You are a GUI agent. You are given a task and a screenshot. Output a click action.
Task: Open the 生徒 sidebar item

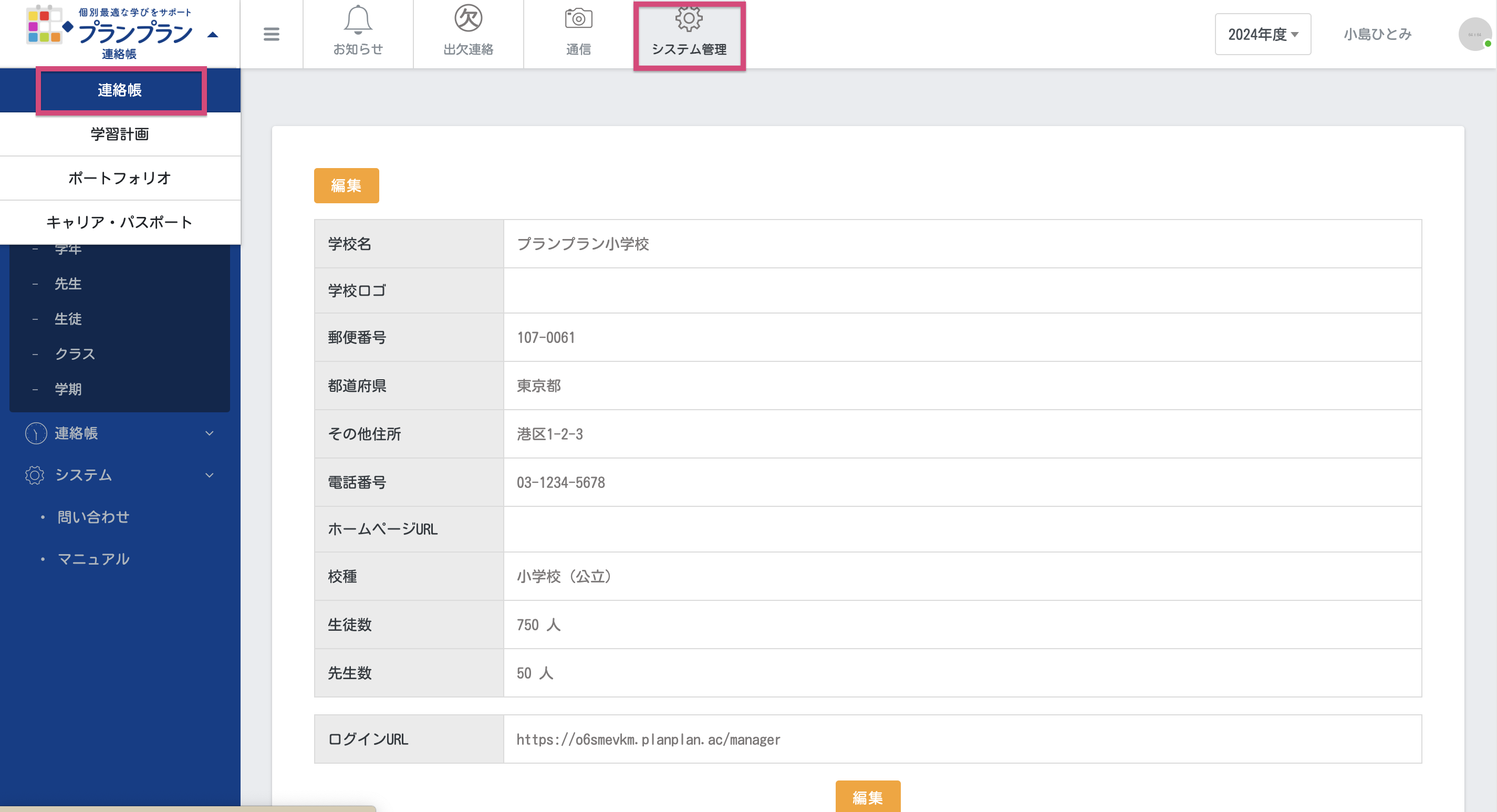68,318
